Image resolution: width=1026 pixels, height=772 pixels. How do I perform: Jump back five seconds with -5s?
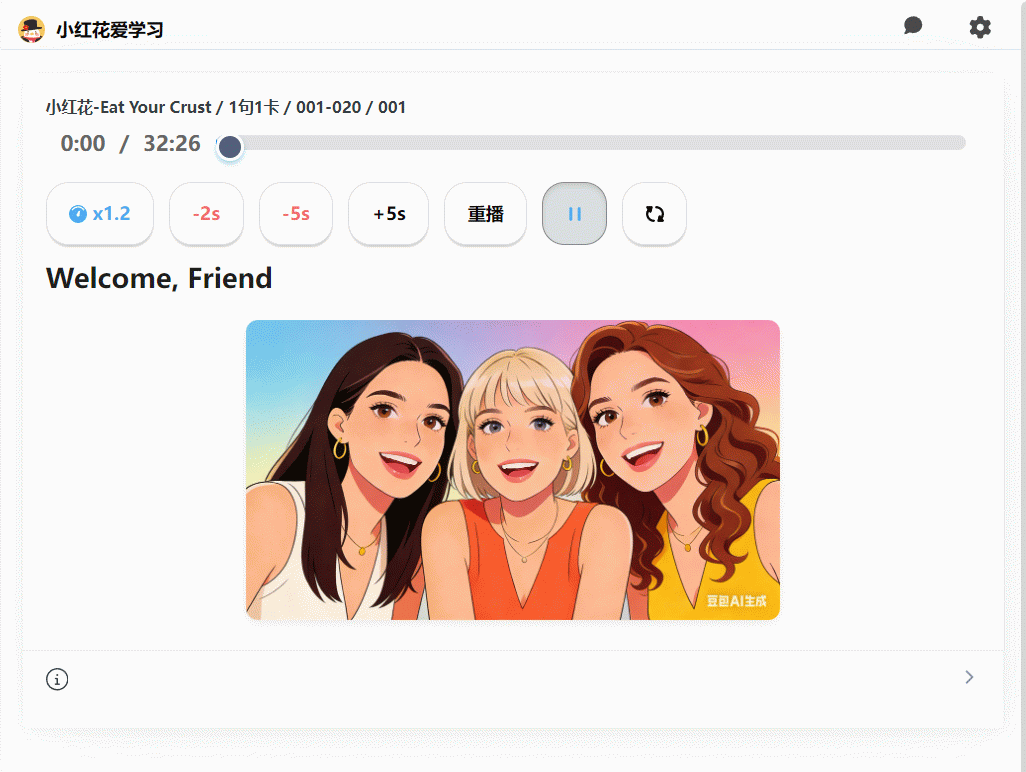click(295, 214)
